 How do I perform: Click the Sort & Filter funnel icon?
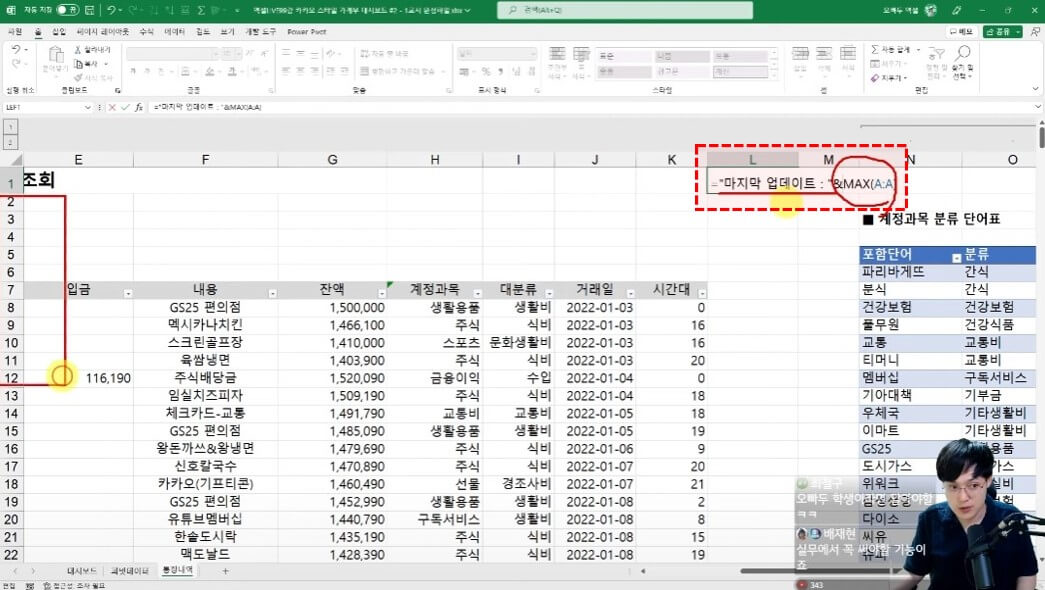939,53
